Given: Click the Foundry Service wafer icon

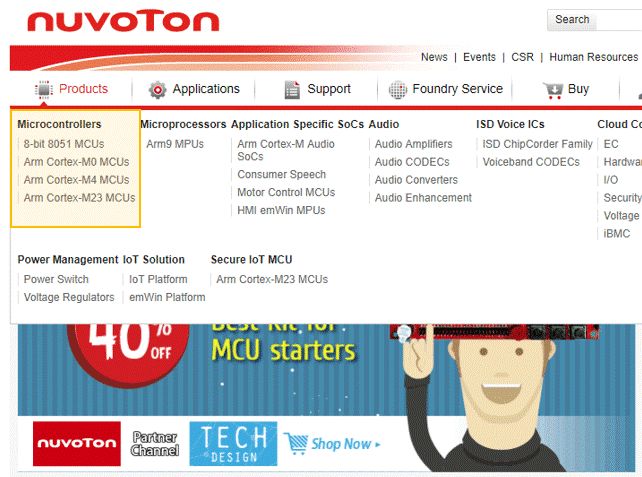Looking at the screenshot, I should (x=397, y=90).
